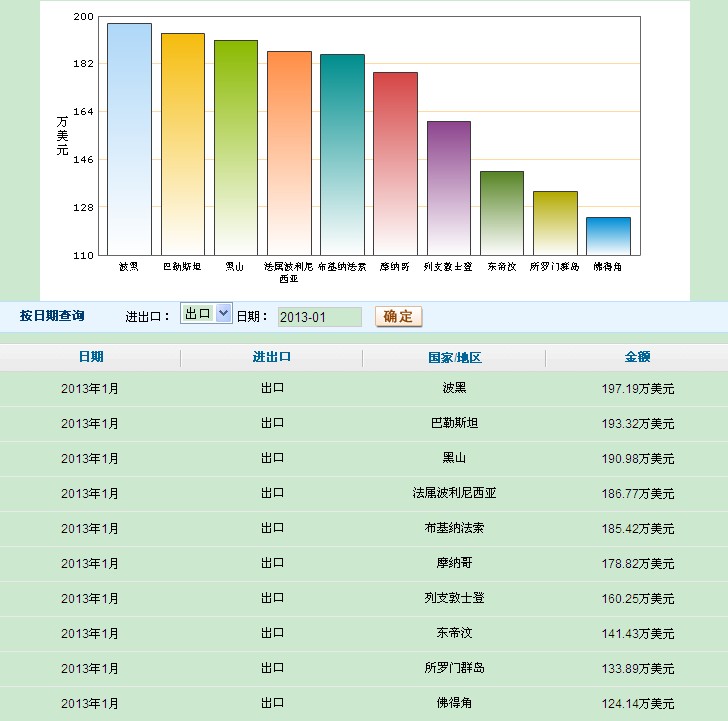Viewport: 728px width, 721px height.
Task: Click the small blue 佛得角 chart bar
Action: coord(608,236)
